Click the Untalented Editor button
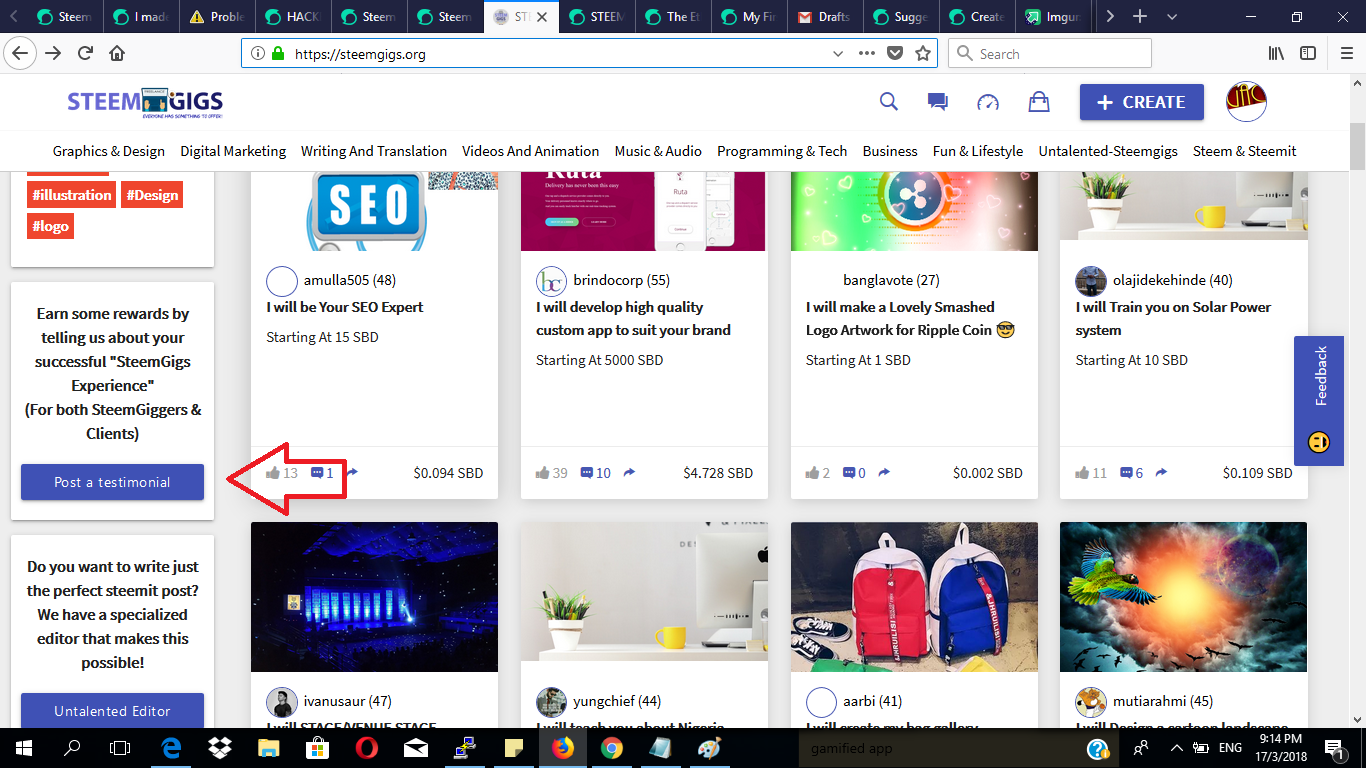This screenshot has height=768, width=1366. coord(112,711)
